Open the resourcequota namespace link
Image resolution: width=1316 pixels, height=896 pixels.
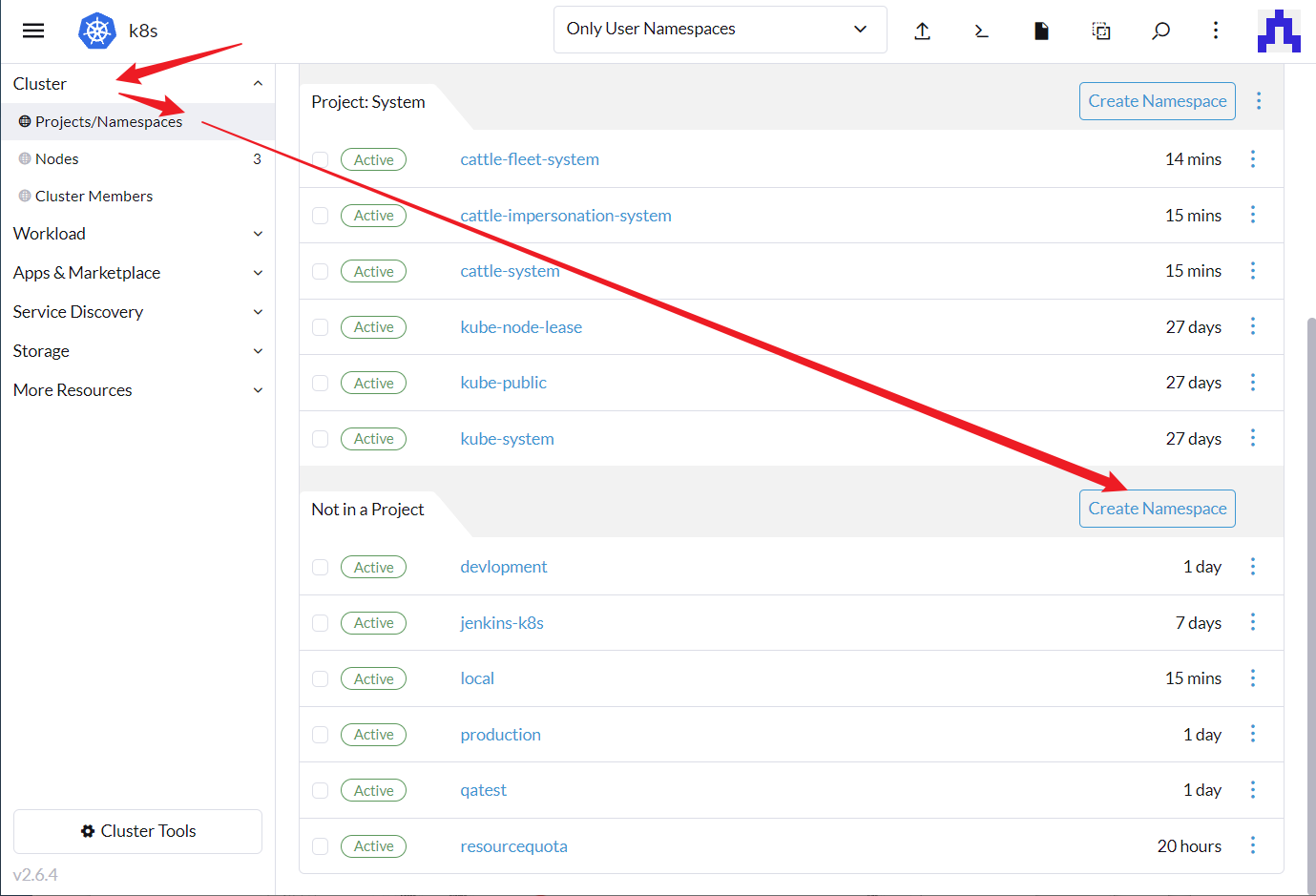coord(513,846)
